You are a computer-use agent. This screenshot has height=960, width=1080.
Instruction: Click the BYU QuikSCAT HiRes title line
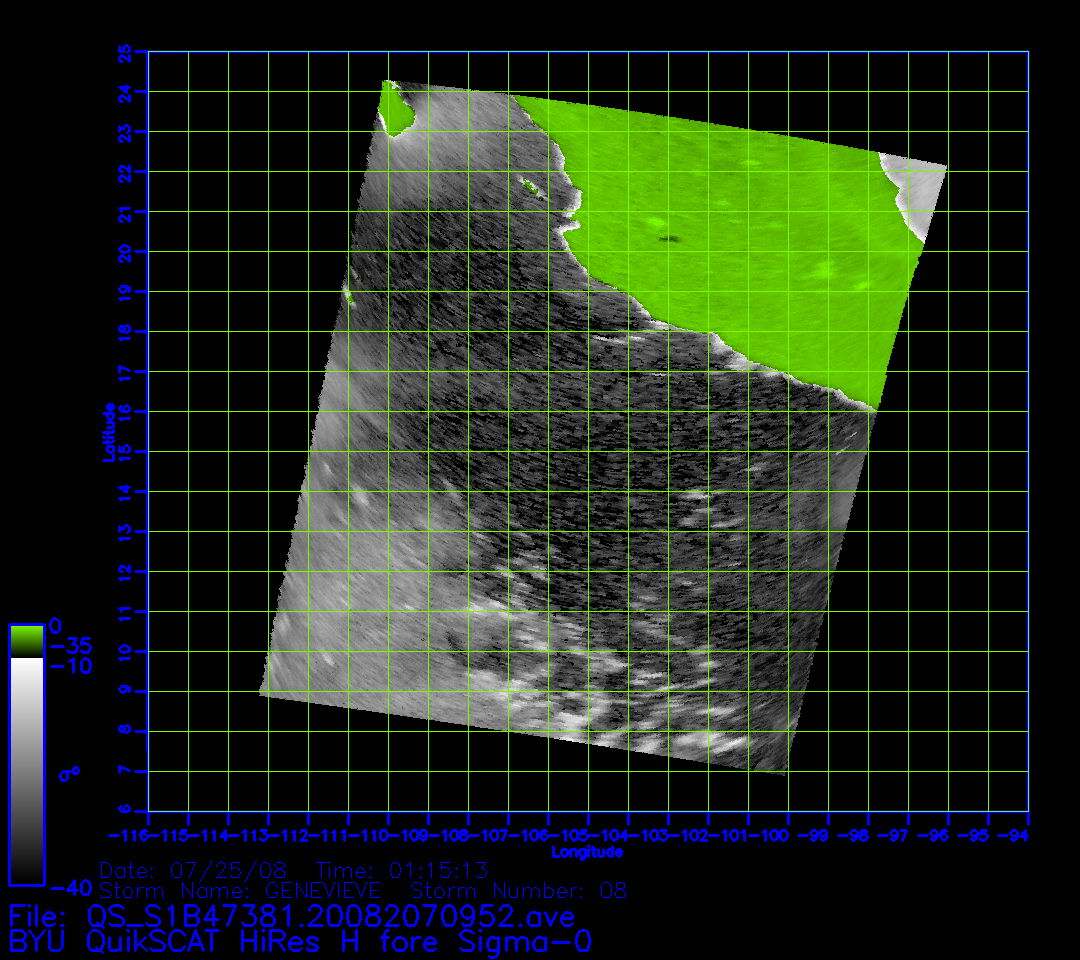tap(300, 942)
